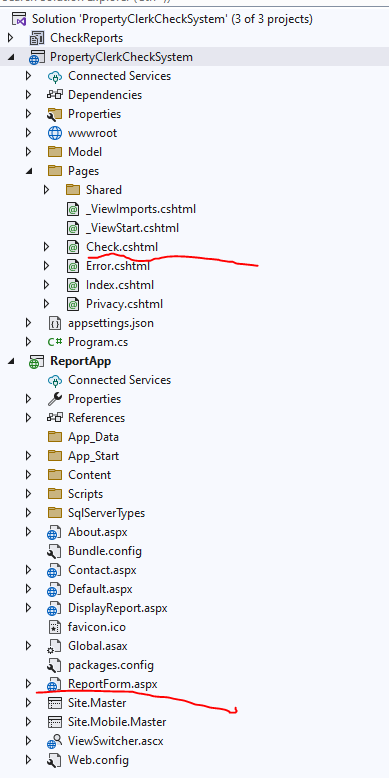The height and width of the screenshot is (778, 389).
Task: Select the wwwroot folder name
Action: [x=92, y=133]
